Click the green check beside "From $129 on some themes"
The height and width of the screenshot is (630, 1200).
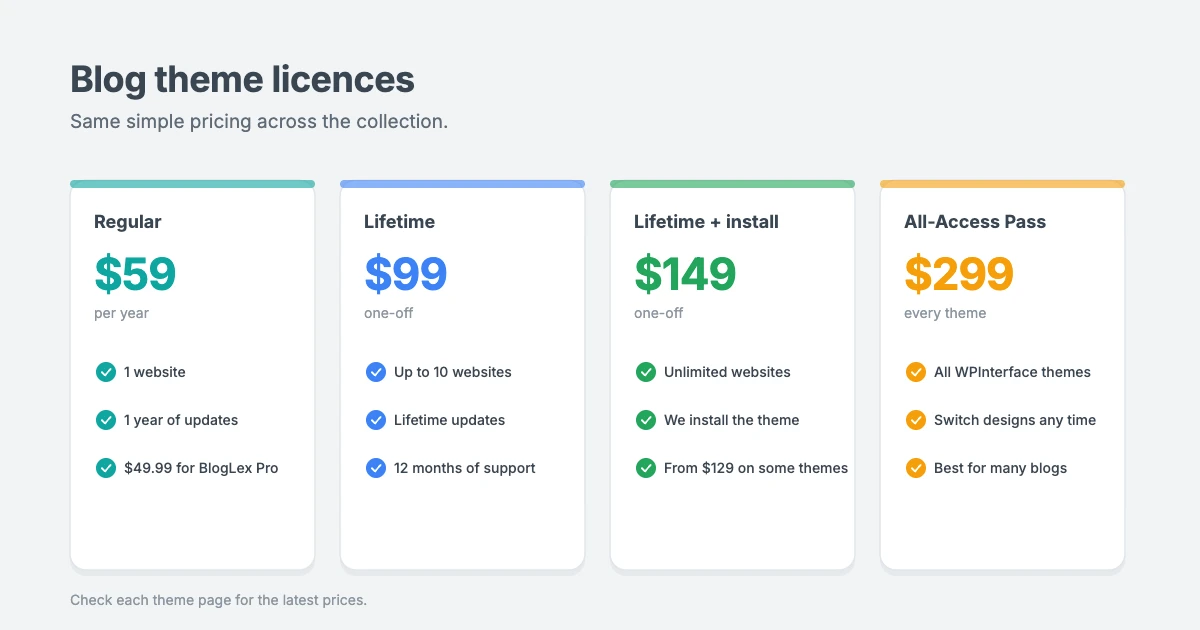coord(645,468)
